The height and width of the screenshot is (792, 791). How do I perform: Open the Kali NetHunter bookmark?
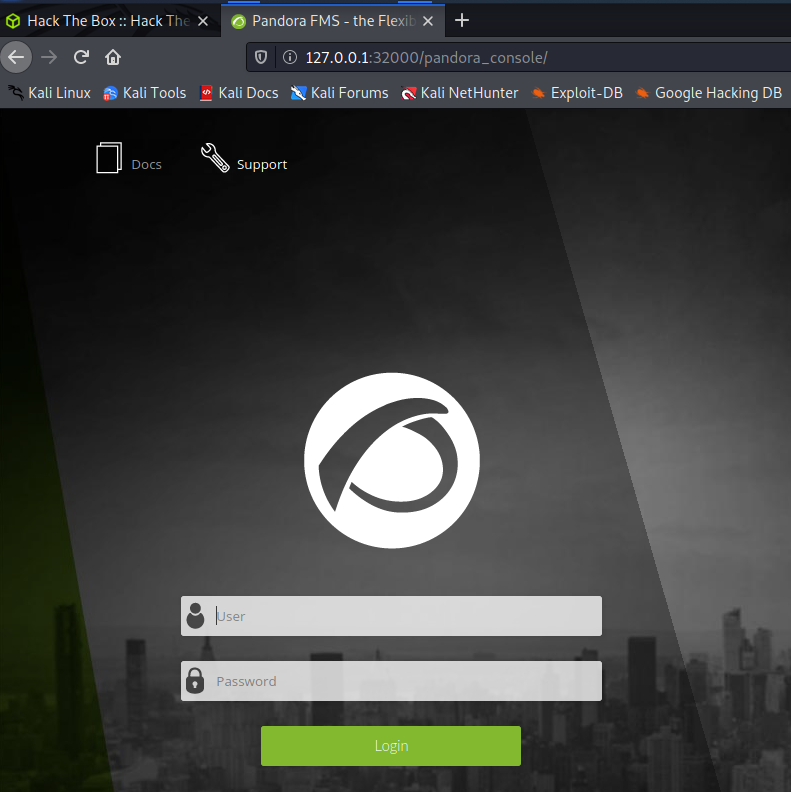pyautogui.click(x=460, y=93)
